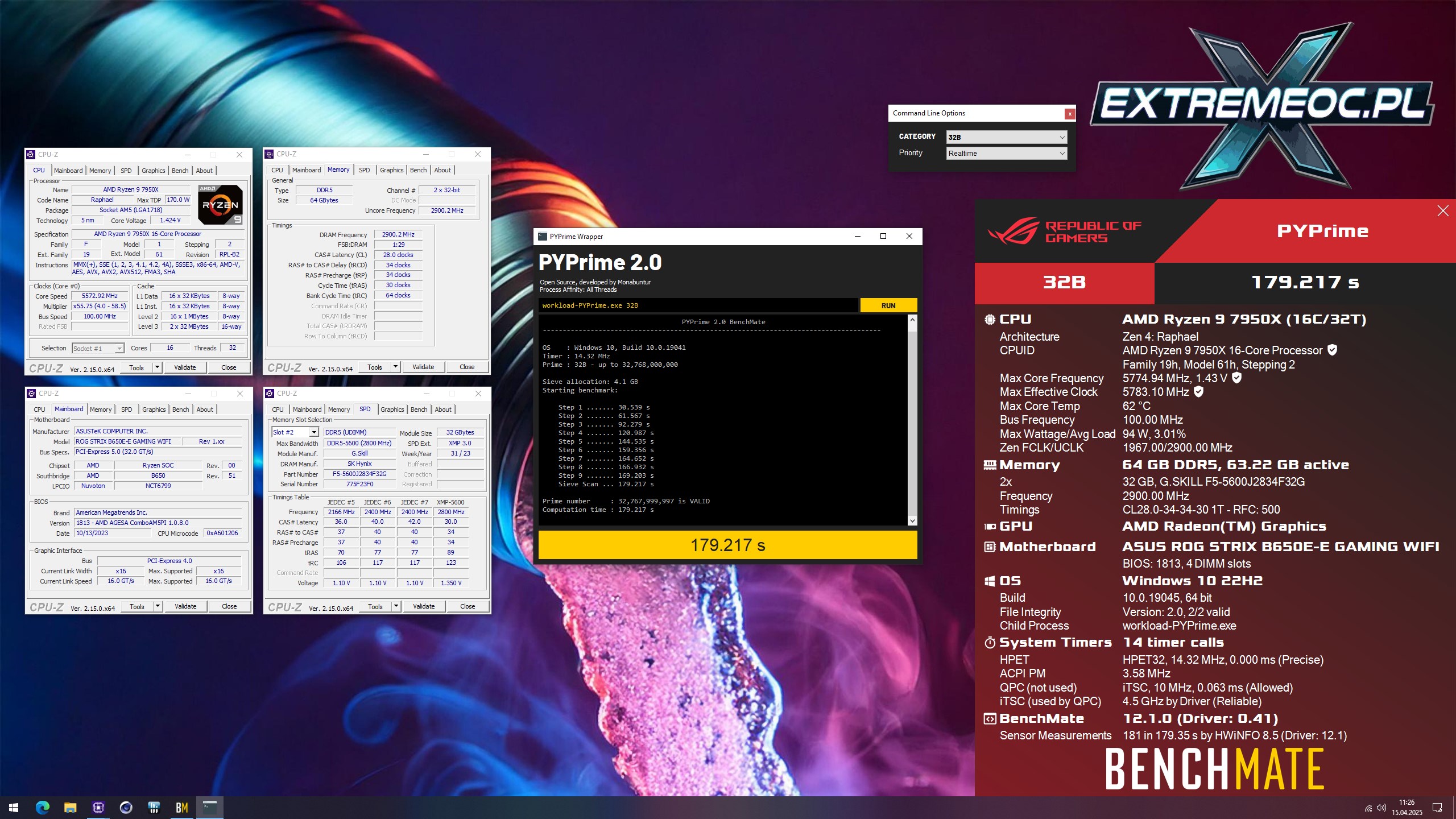Expand Tools arrow in CPU-Z Memory window
1456x819 pixels.
395,367
